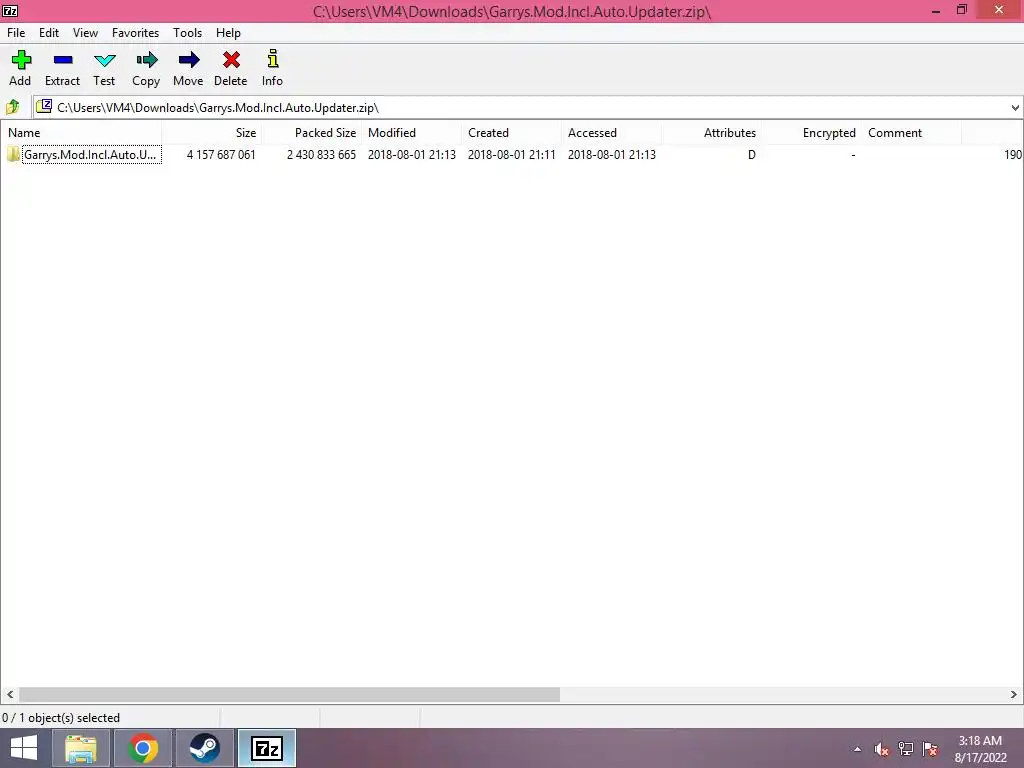Click the Extract toolbar icon
Image resolution: width=1024 pixels, height=768 pixels.
pyautogui.click(x=63, y=60)
